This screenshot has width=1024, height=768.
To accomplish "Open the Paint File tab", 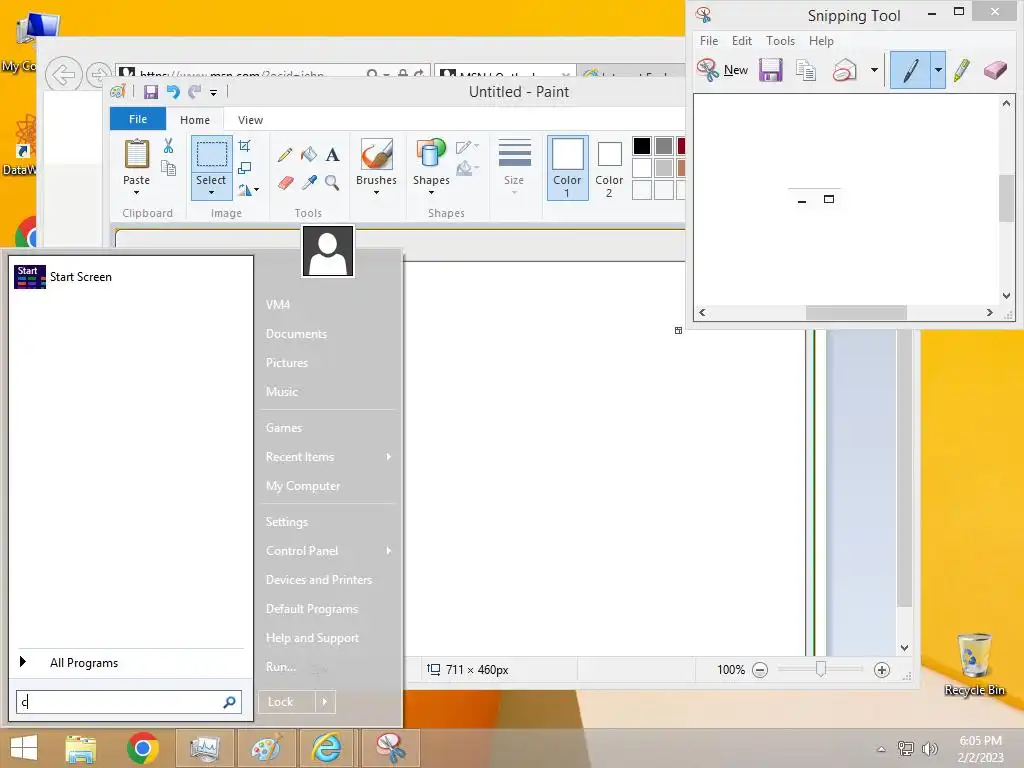I will 138,120.
